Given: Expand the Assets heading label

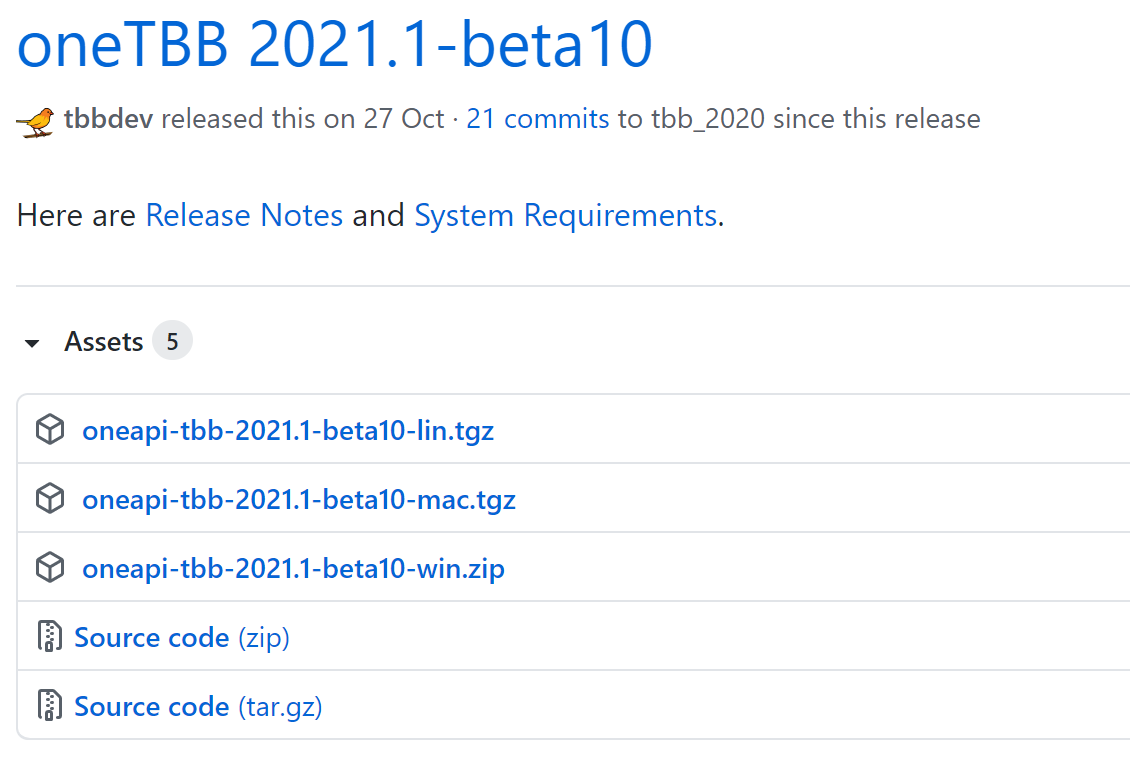Looking at the screenshot, I should pos(103,341).
